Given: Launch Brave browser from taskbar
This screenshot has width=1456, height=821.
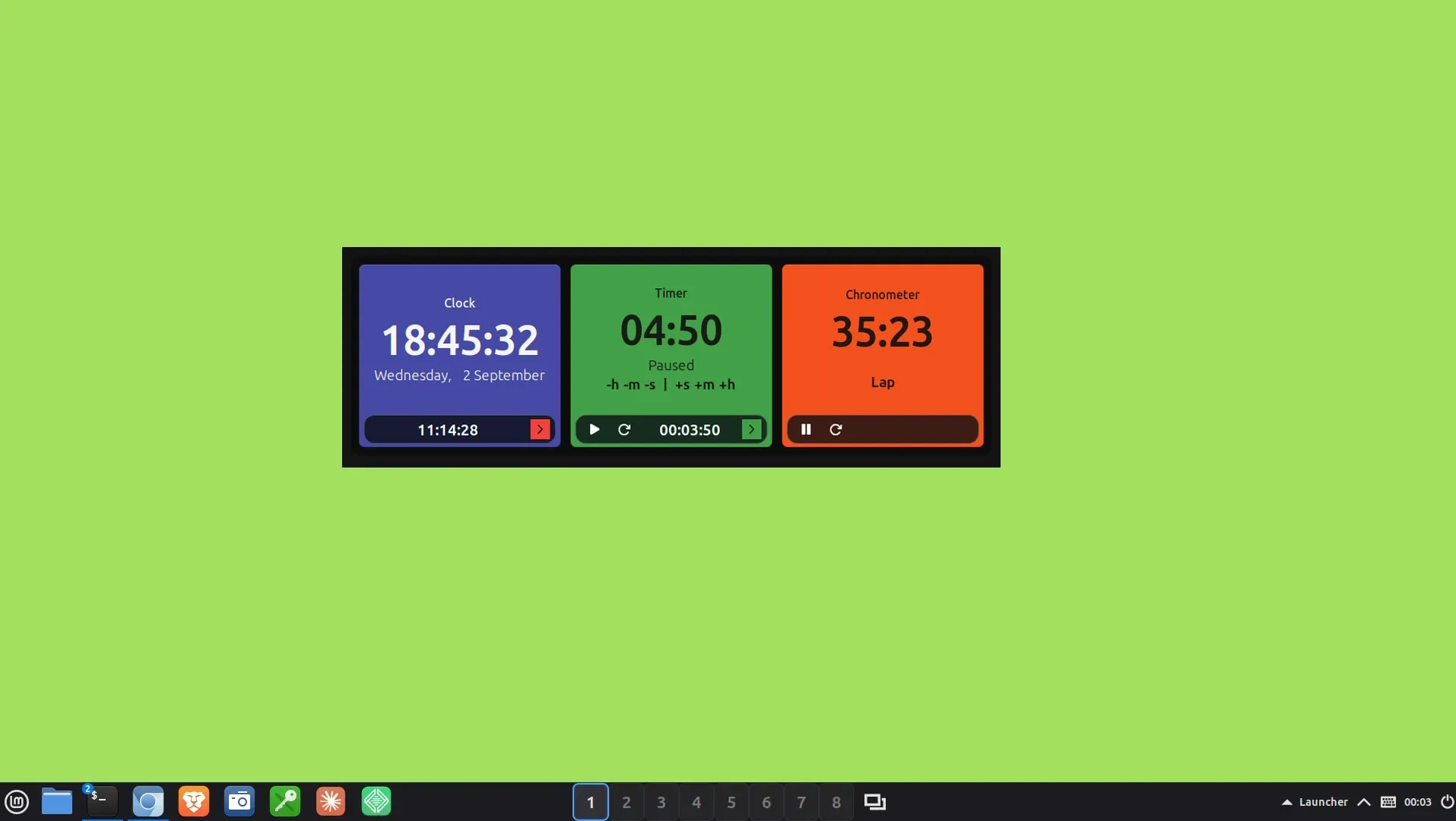Looking at the screenshot, I should 194,802.
